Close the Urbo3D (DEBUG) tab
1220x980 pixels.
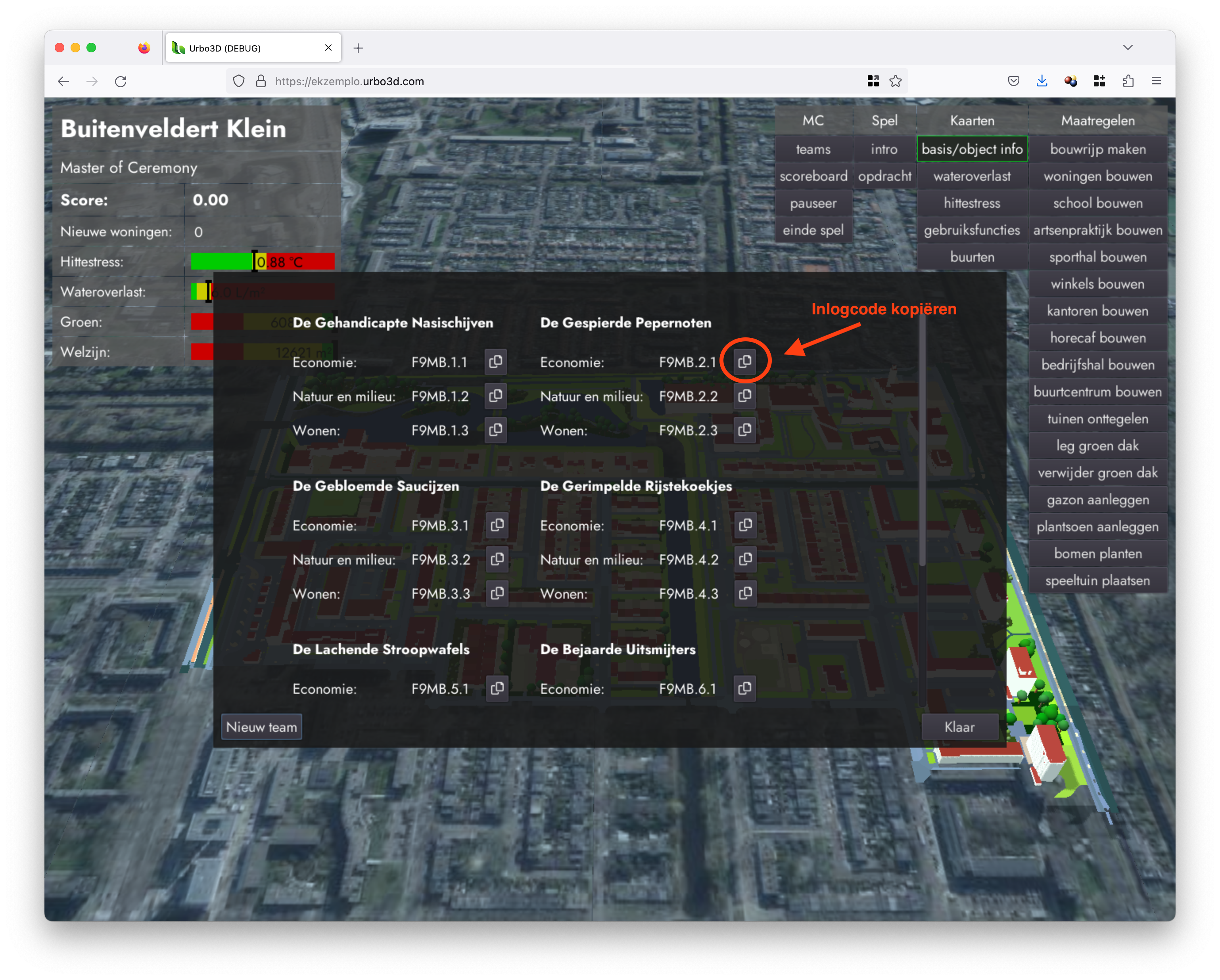click(x=328, y=48)
